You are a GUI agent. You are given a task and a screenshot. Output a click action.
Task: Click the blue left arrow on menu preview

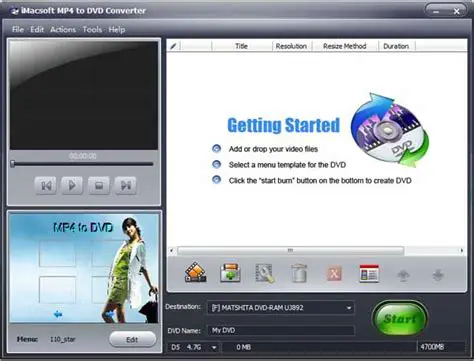click(x=58, y=314)
